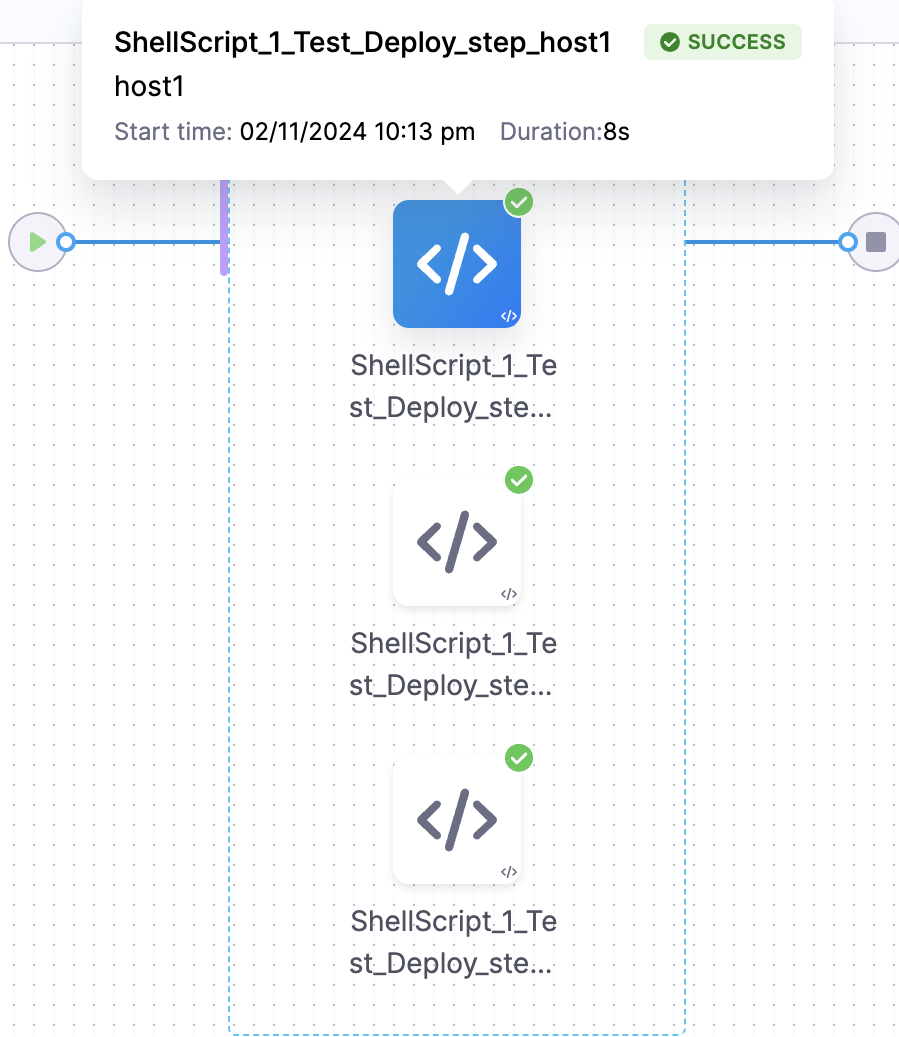Click tooltip title ShellScript_1_Test_Deploy_step_host1
Image resolution: width=899 pixels, height=1037 pixels.
coord(362,42)
